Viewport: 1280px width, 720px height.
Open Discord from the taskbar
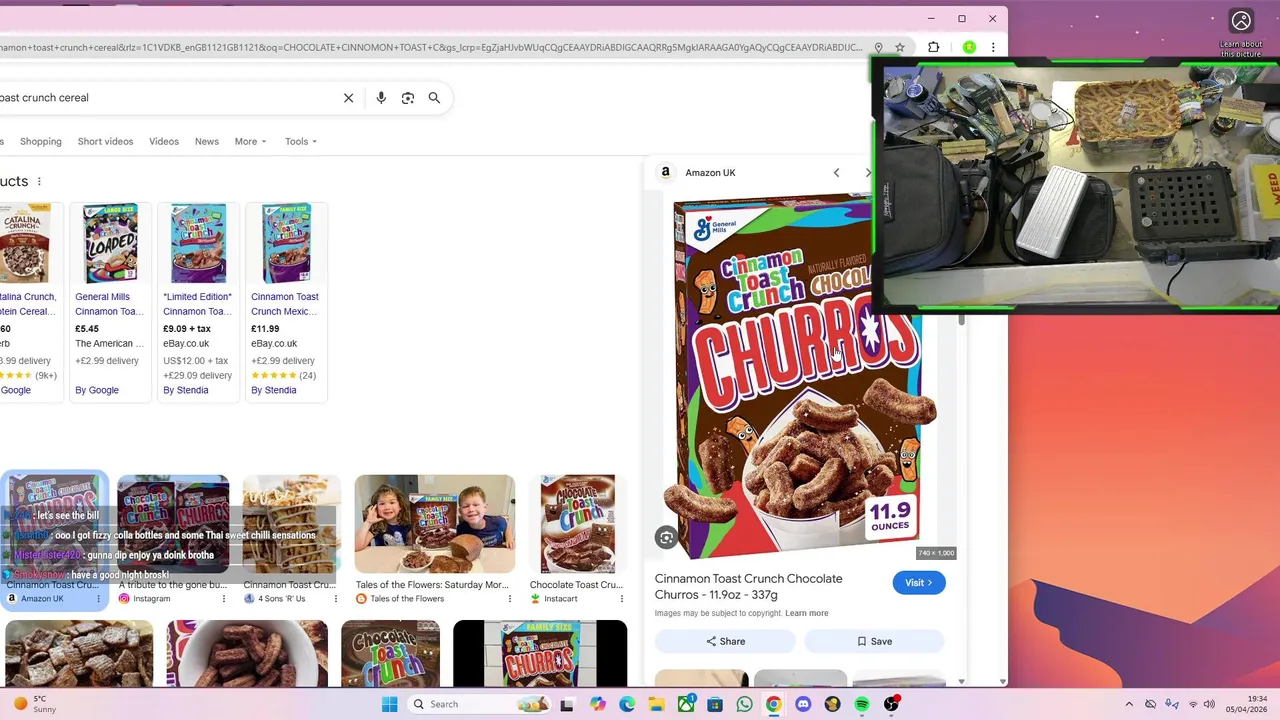point(803,704)
